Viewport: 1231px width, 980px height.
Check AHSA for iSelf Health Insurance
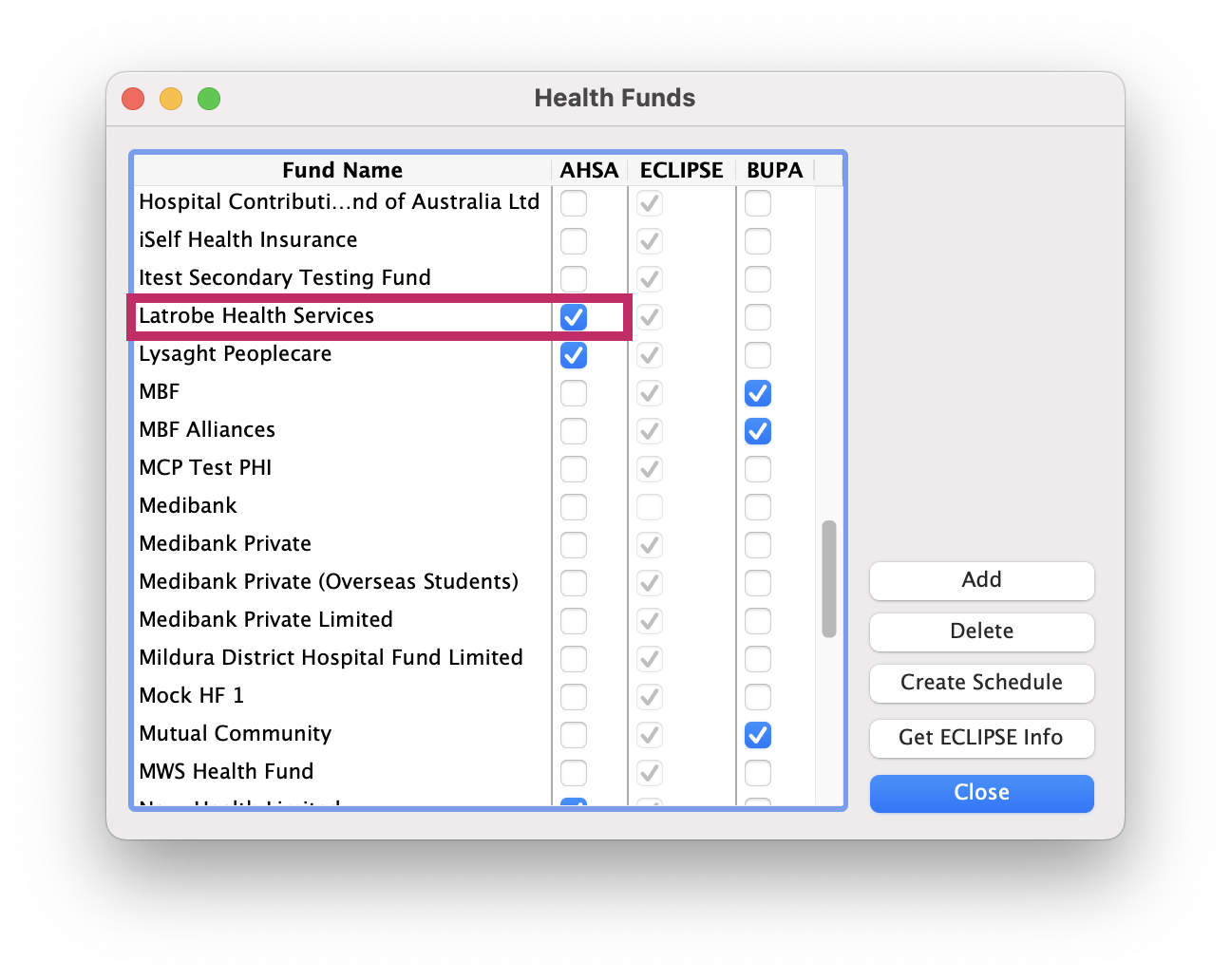tap(574, 241)
